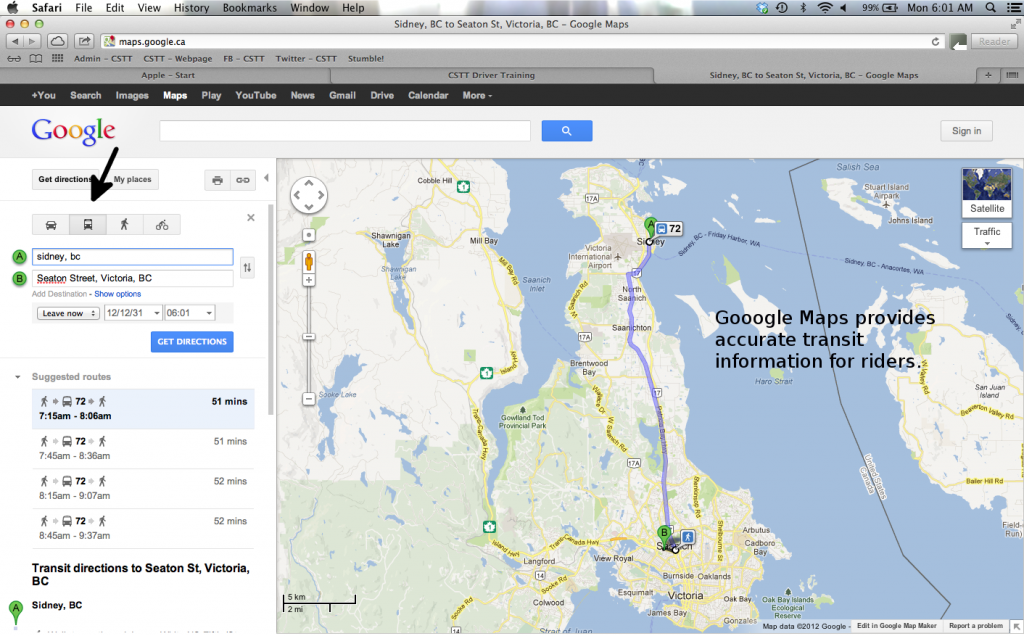
Task: Click the zoom-out minus on map slider
Action: click(308, 398)
